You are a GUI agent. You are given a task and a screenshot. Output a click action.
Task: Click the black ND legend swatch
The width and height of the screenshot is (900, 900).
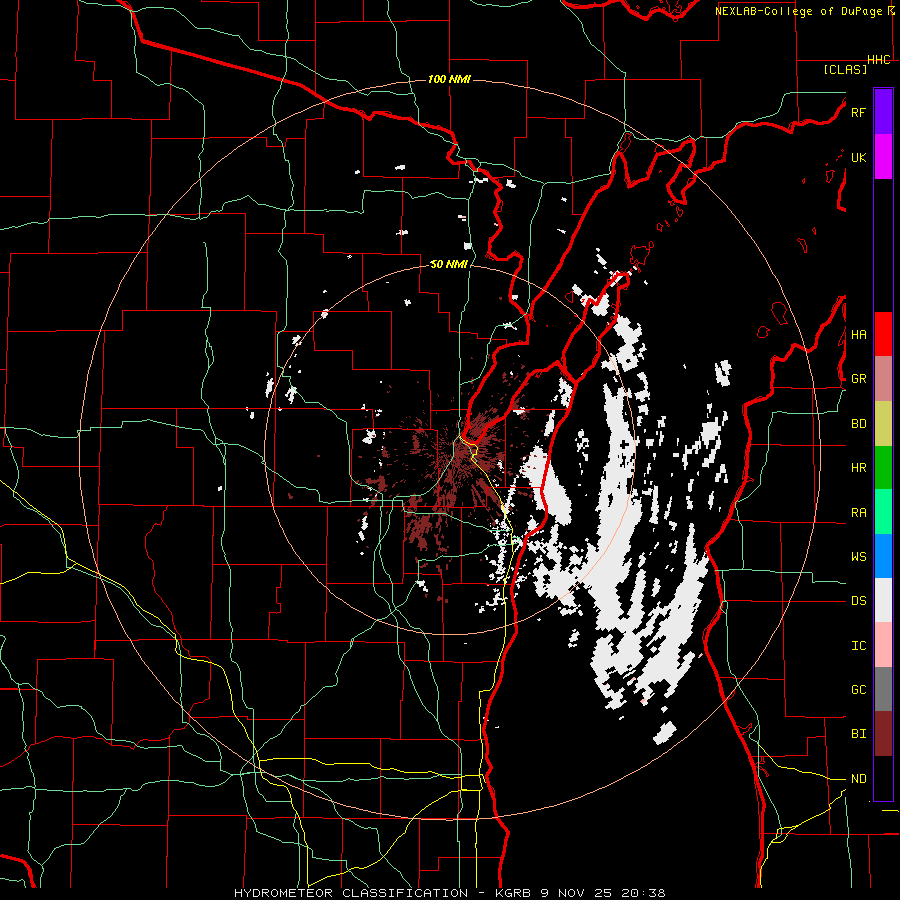[883, 778]
